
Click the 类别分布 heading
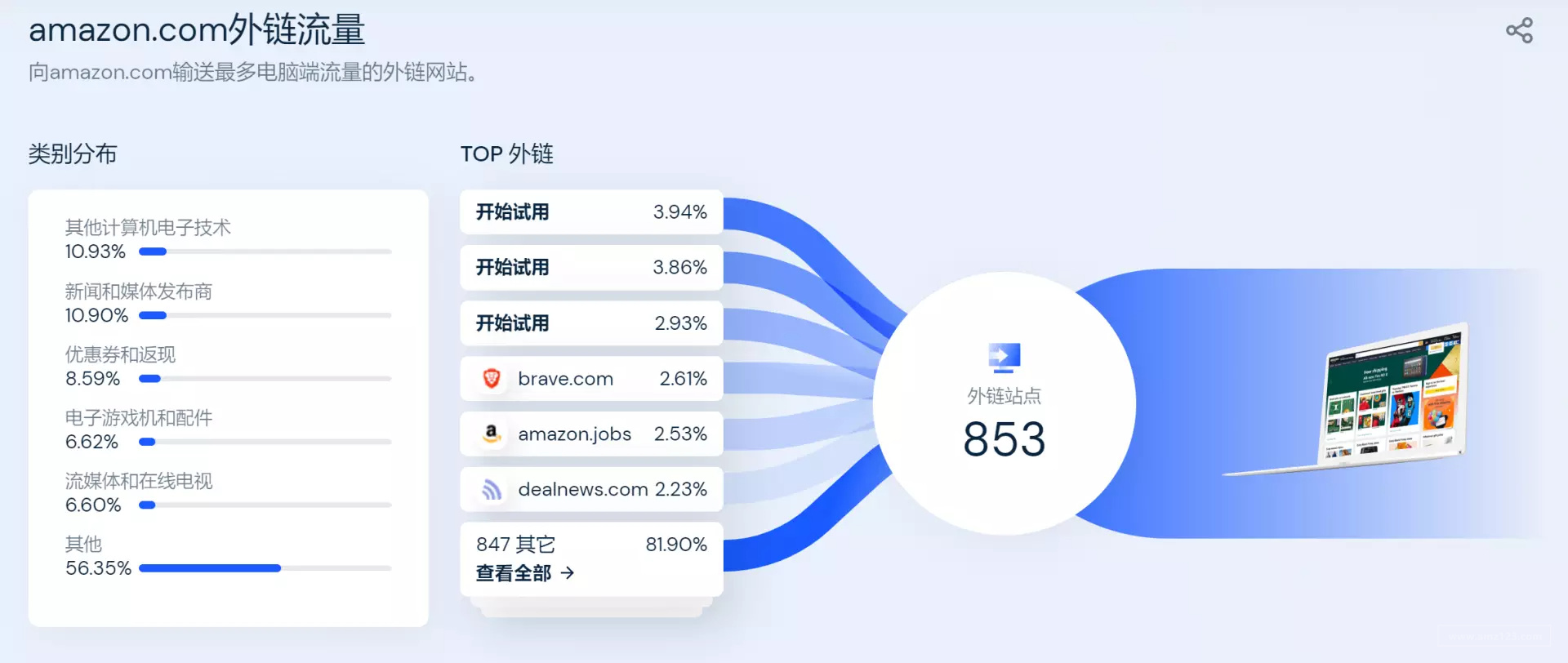73,154
